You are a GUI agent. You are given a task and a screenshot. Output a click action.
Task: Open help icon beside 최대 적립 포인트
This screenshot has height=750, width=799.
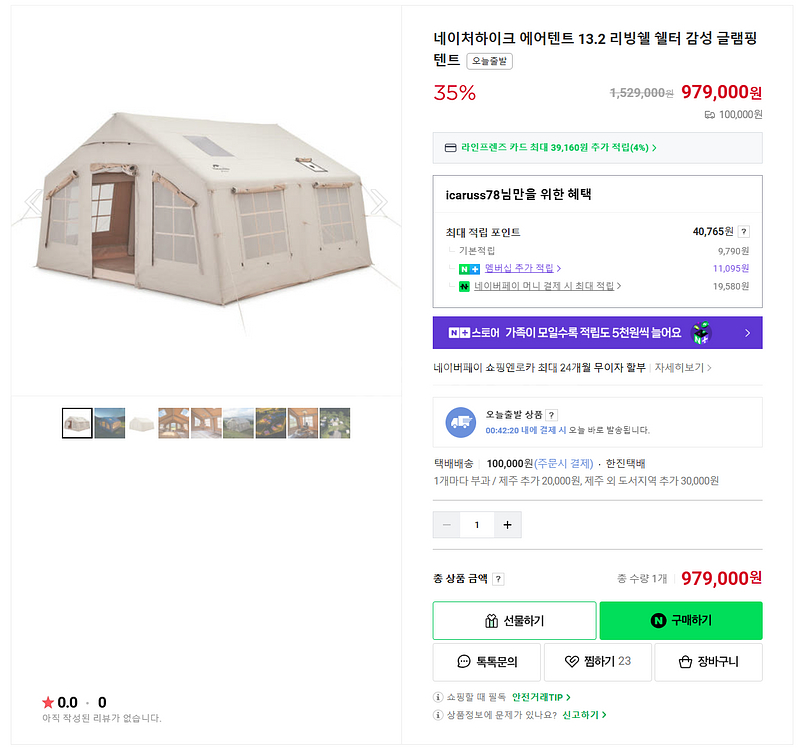click(x=744, y=232)
